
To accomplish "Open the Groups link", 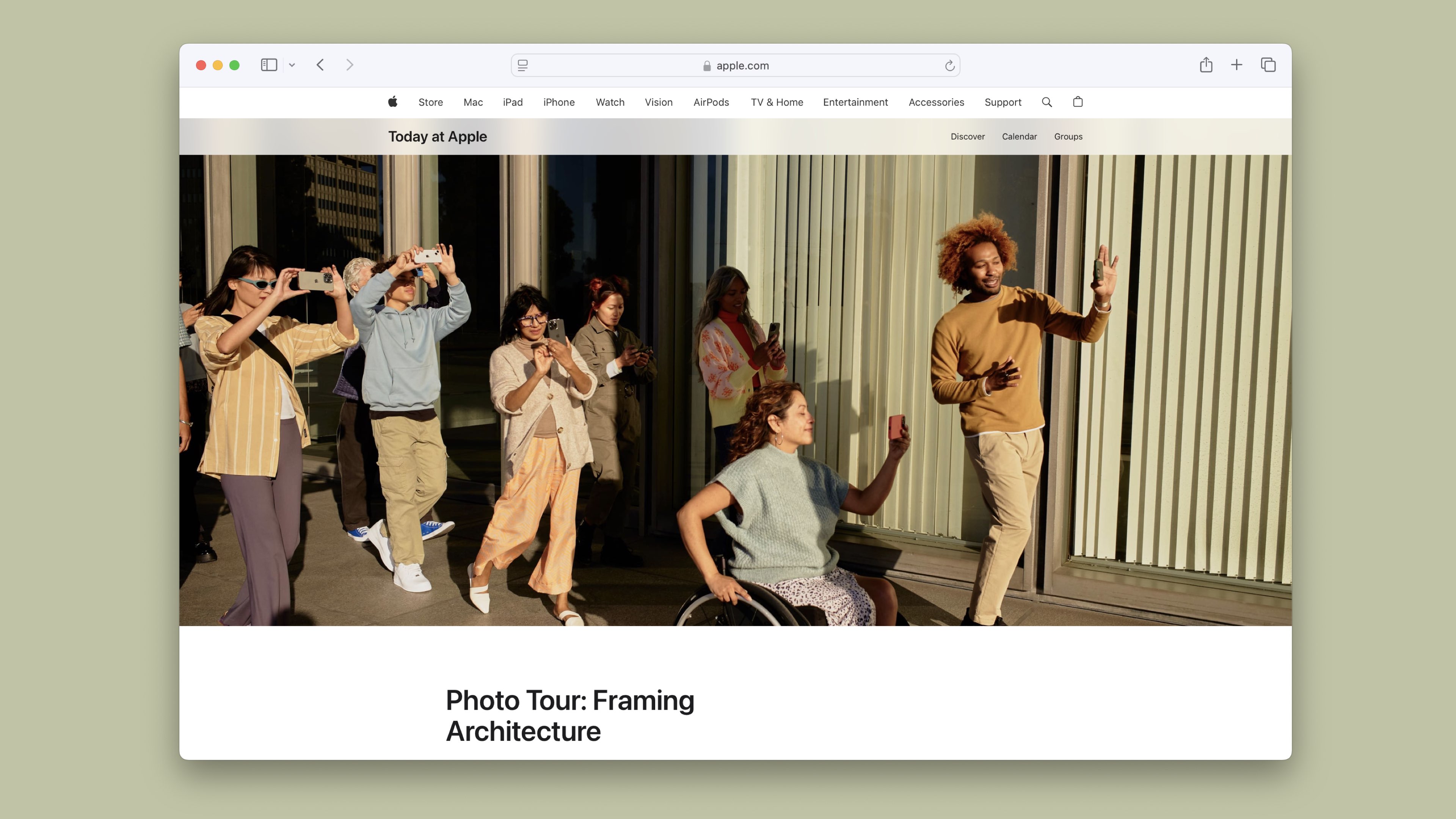I will [1068, 137].
